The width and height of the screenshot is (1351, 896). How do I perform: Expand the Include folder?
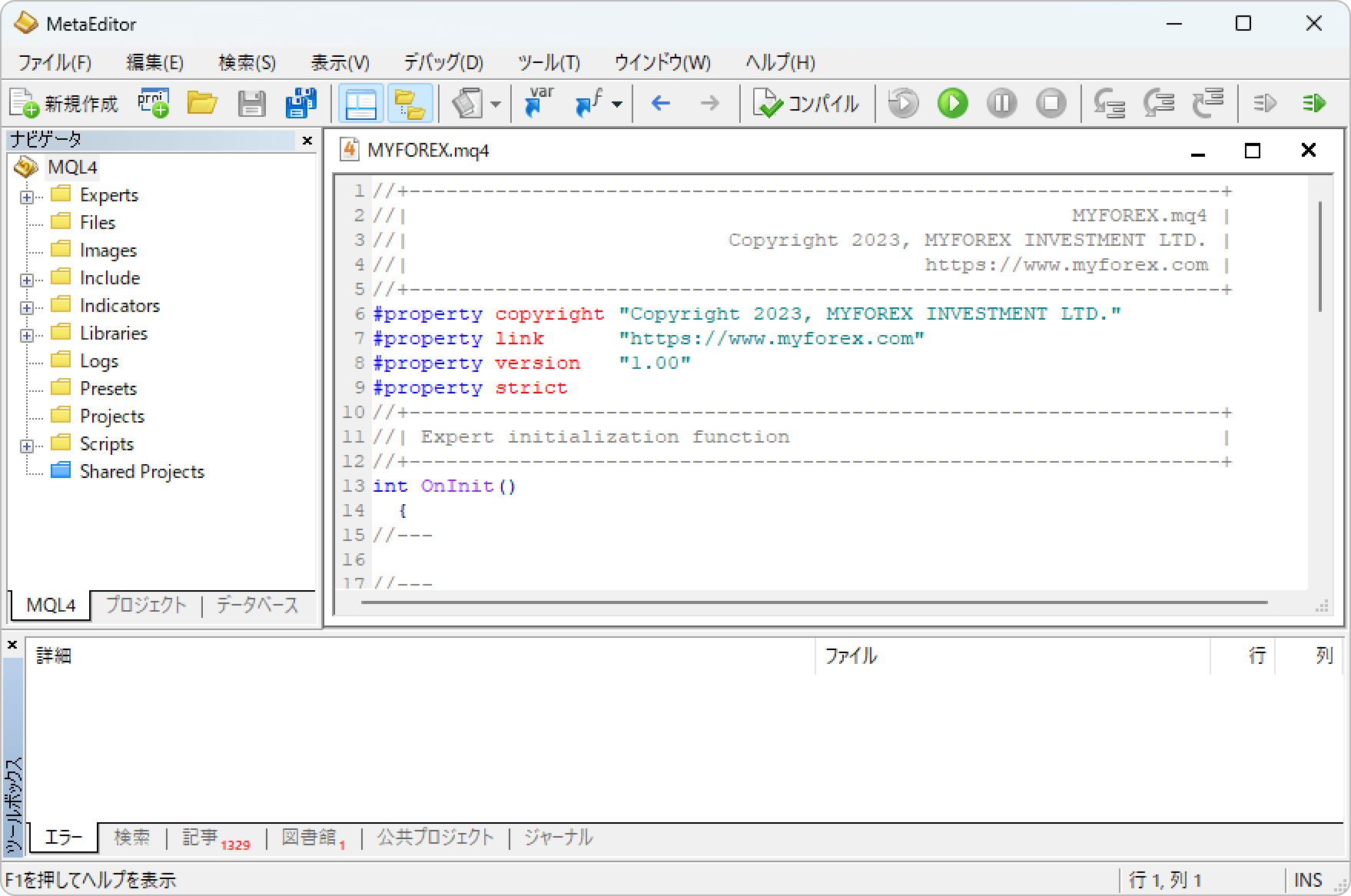point(27,280)
